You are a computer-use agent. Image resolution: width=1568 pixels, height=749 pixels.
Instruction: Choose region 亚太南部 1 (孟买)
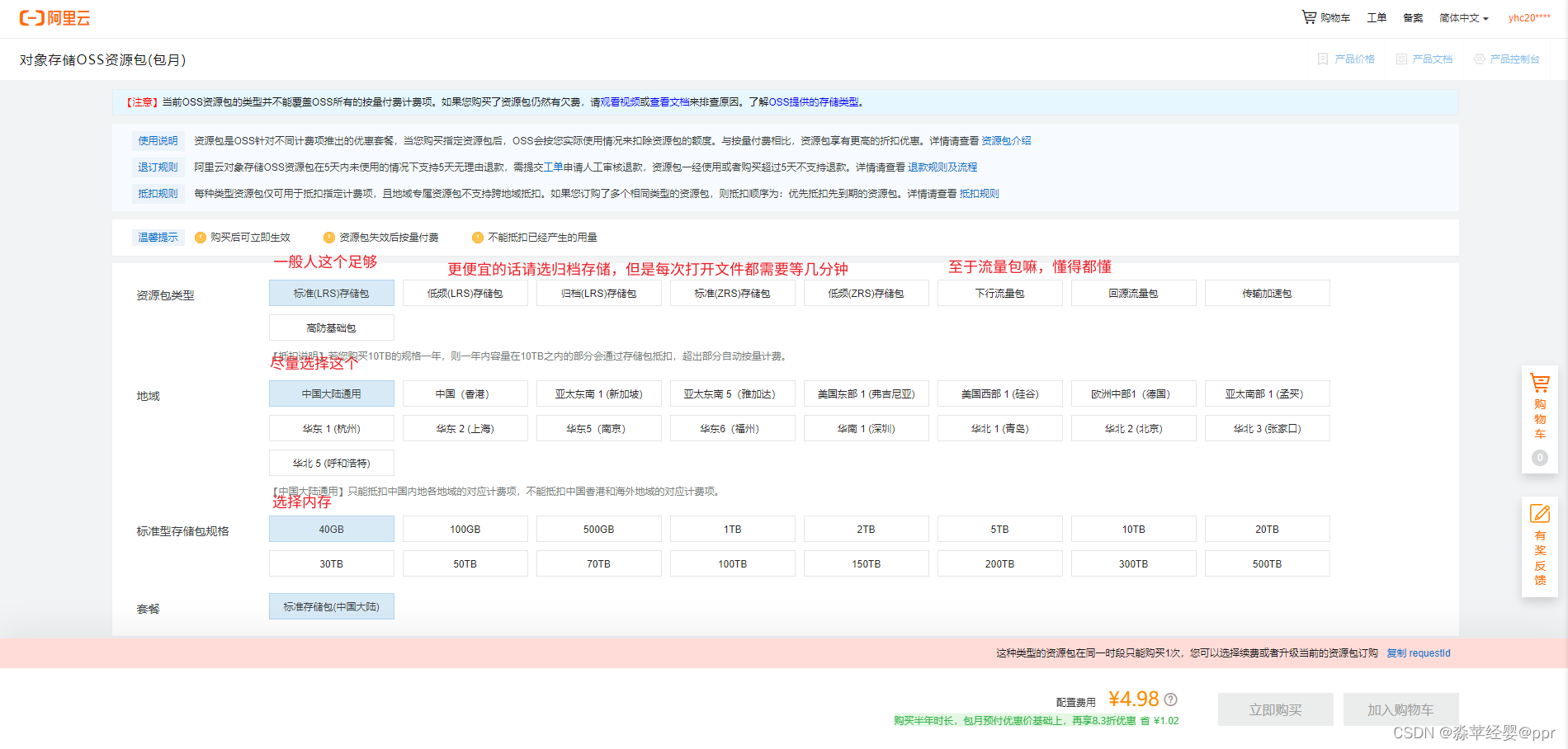(x=1268, y=393)
